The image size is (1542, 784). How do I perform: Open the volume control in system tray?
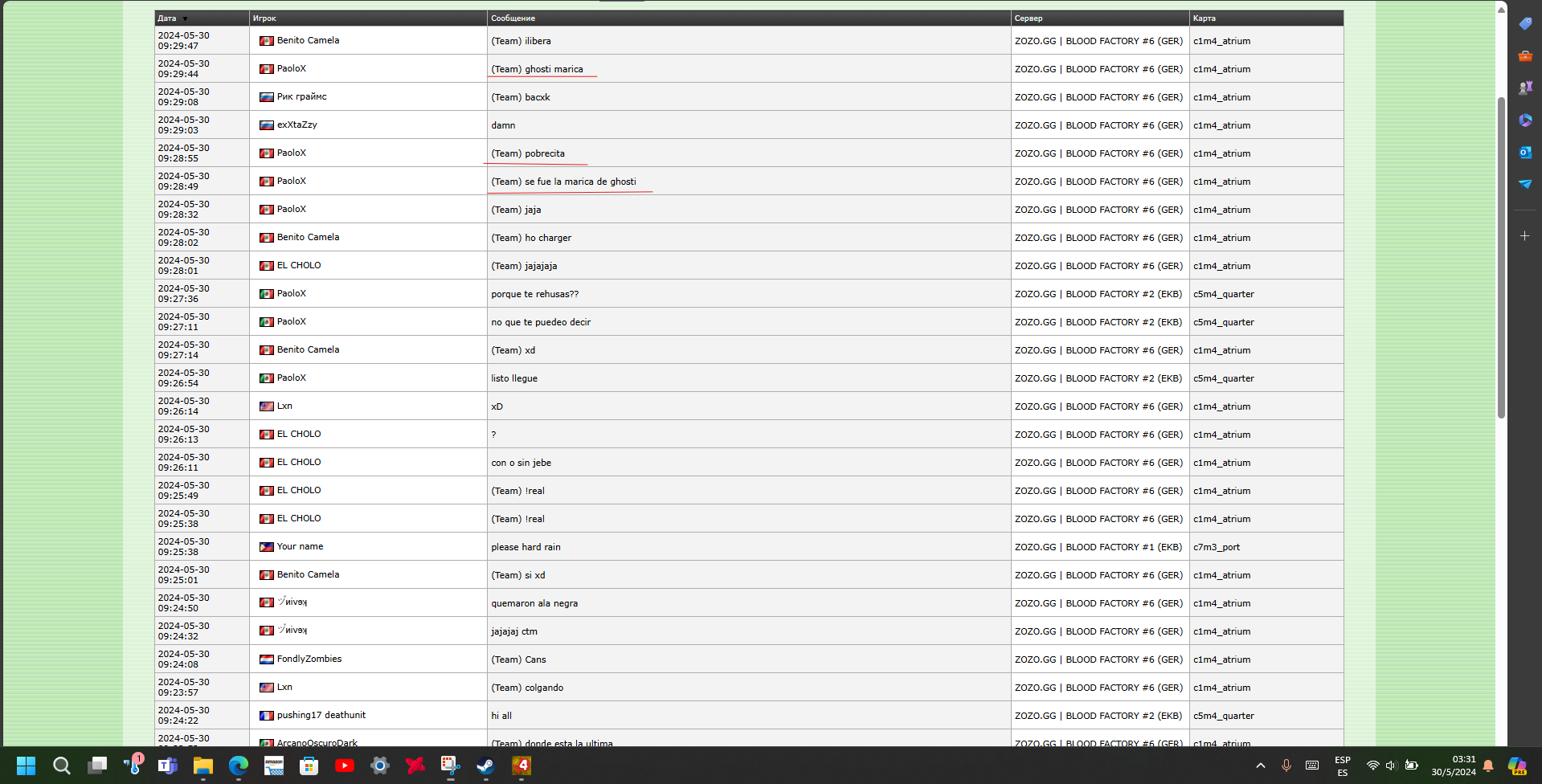1391,766
